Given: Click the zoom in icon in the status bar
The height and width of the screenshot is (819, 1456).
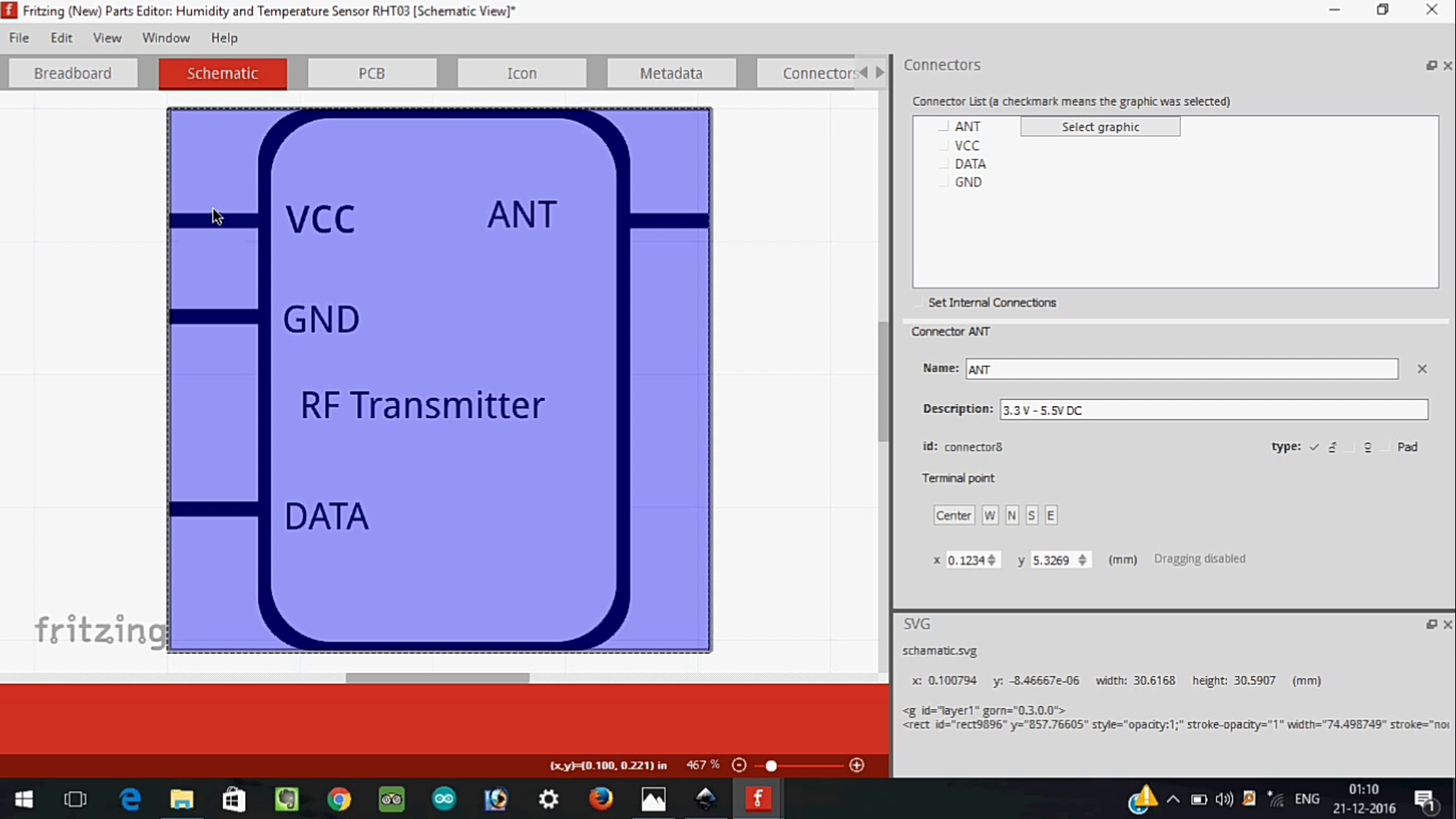Looking at the screenshot, I should click(857, 765).
